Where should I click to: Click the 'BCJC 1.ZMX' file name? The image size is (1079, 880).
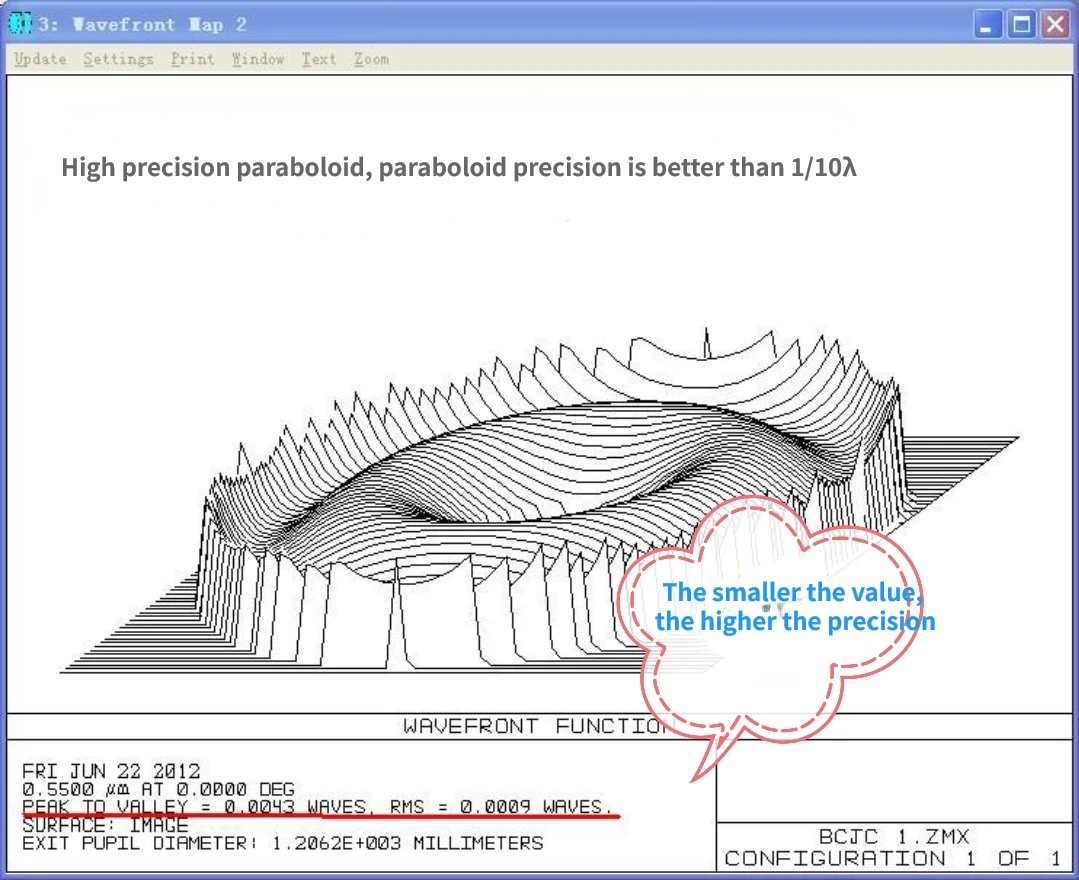[x=893, y=837]
